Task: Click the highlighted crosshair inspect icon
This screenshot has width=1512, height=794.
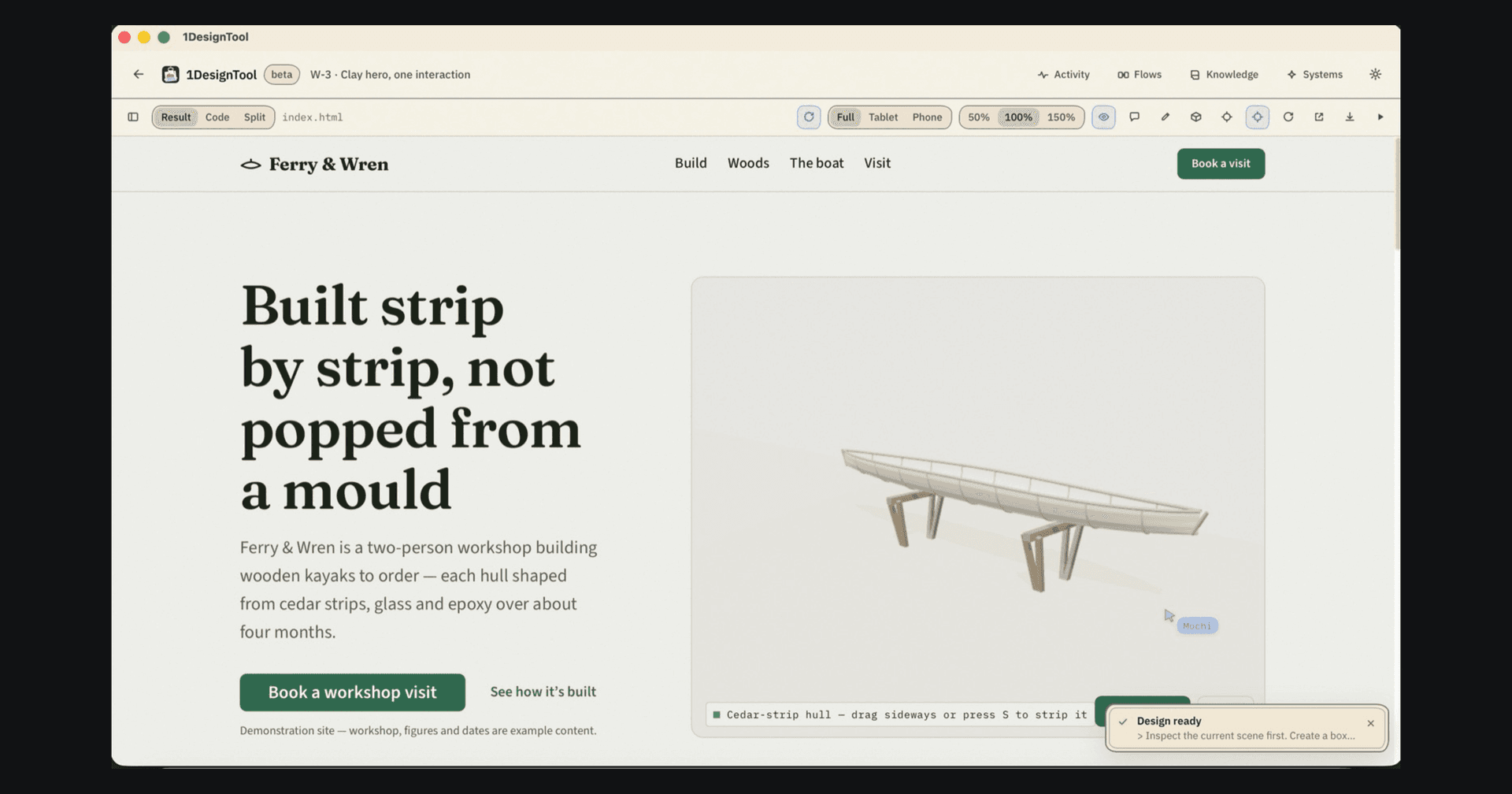Action: tap(1258, 117)
